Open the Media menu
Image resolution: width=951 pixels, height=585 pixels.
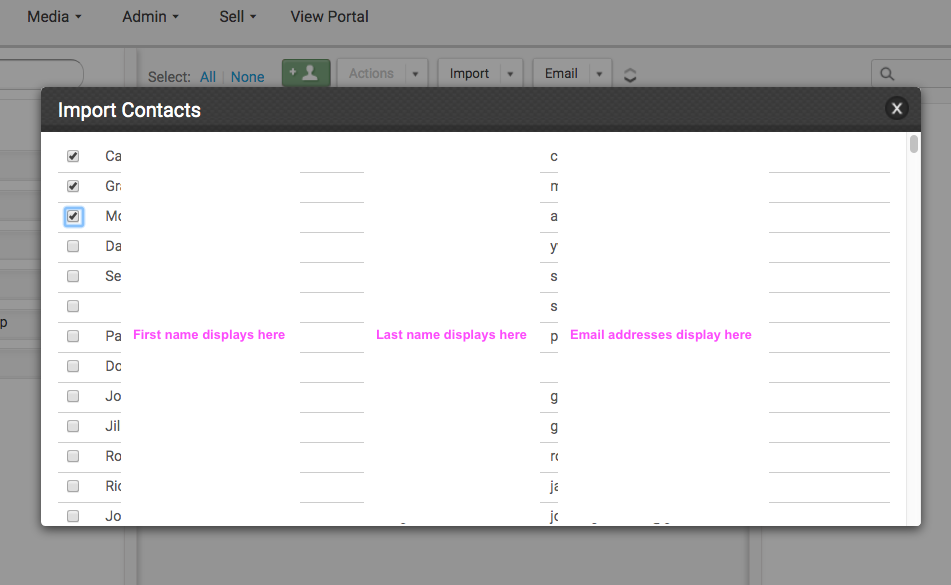(x=54, y=17)
